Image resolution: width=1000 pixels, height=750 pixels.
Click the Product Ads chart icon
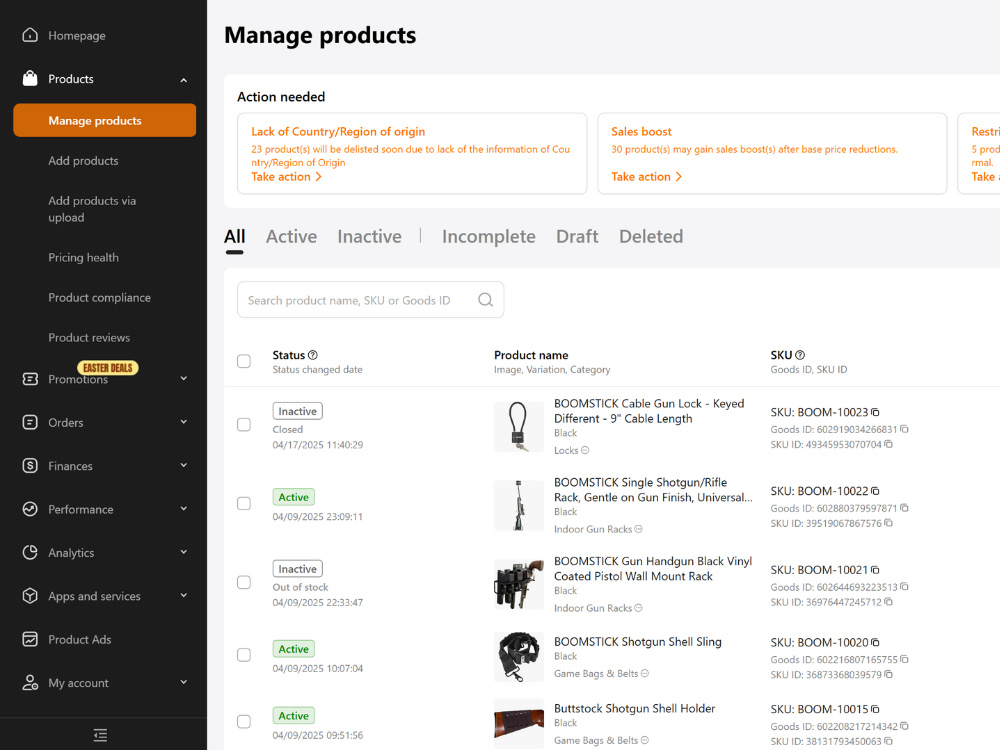point(30,639)
